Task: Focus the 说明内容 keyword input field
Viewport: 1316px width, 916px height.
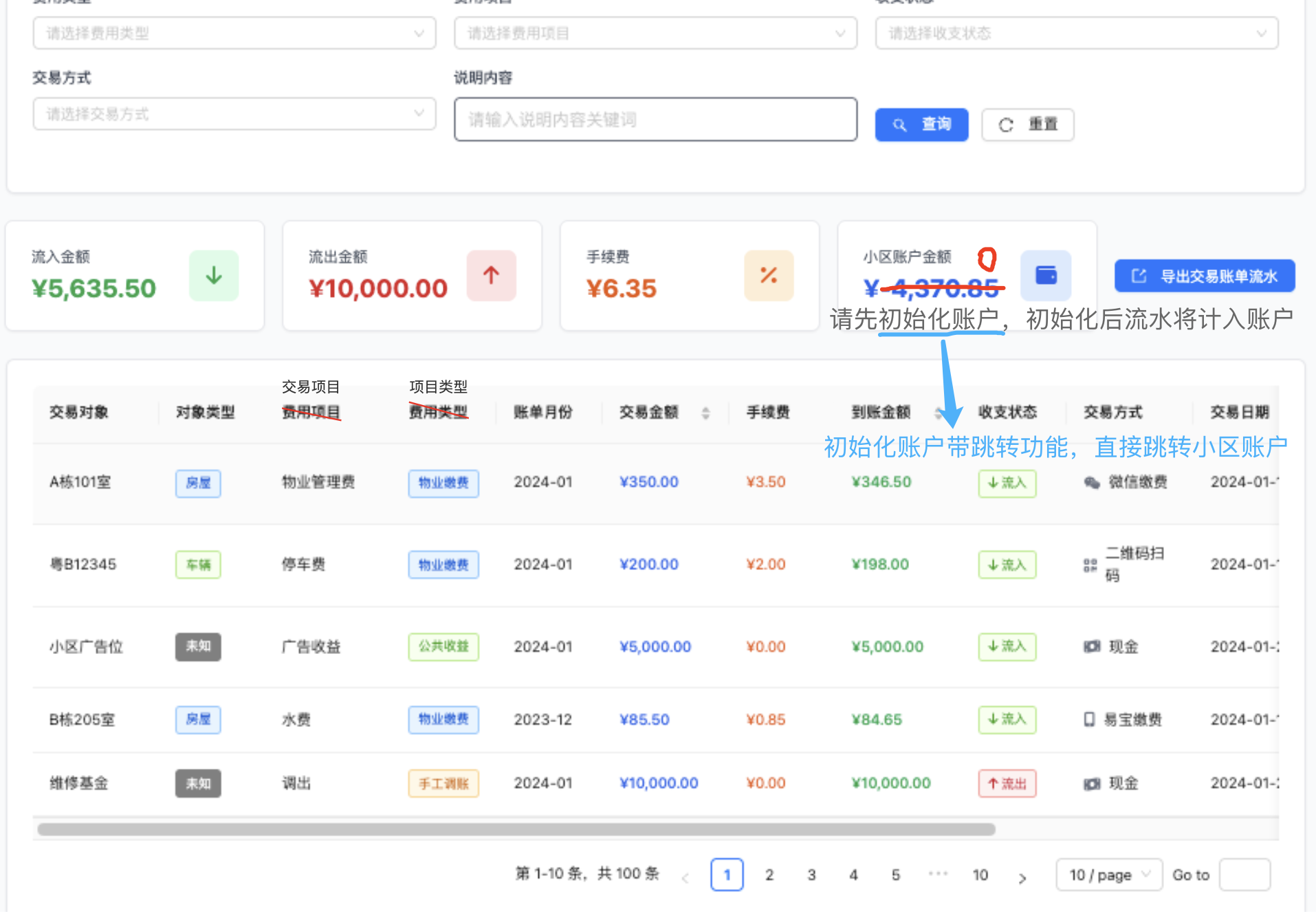Action: click(655, 120)
